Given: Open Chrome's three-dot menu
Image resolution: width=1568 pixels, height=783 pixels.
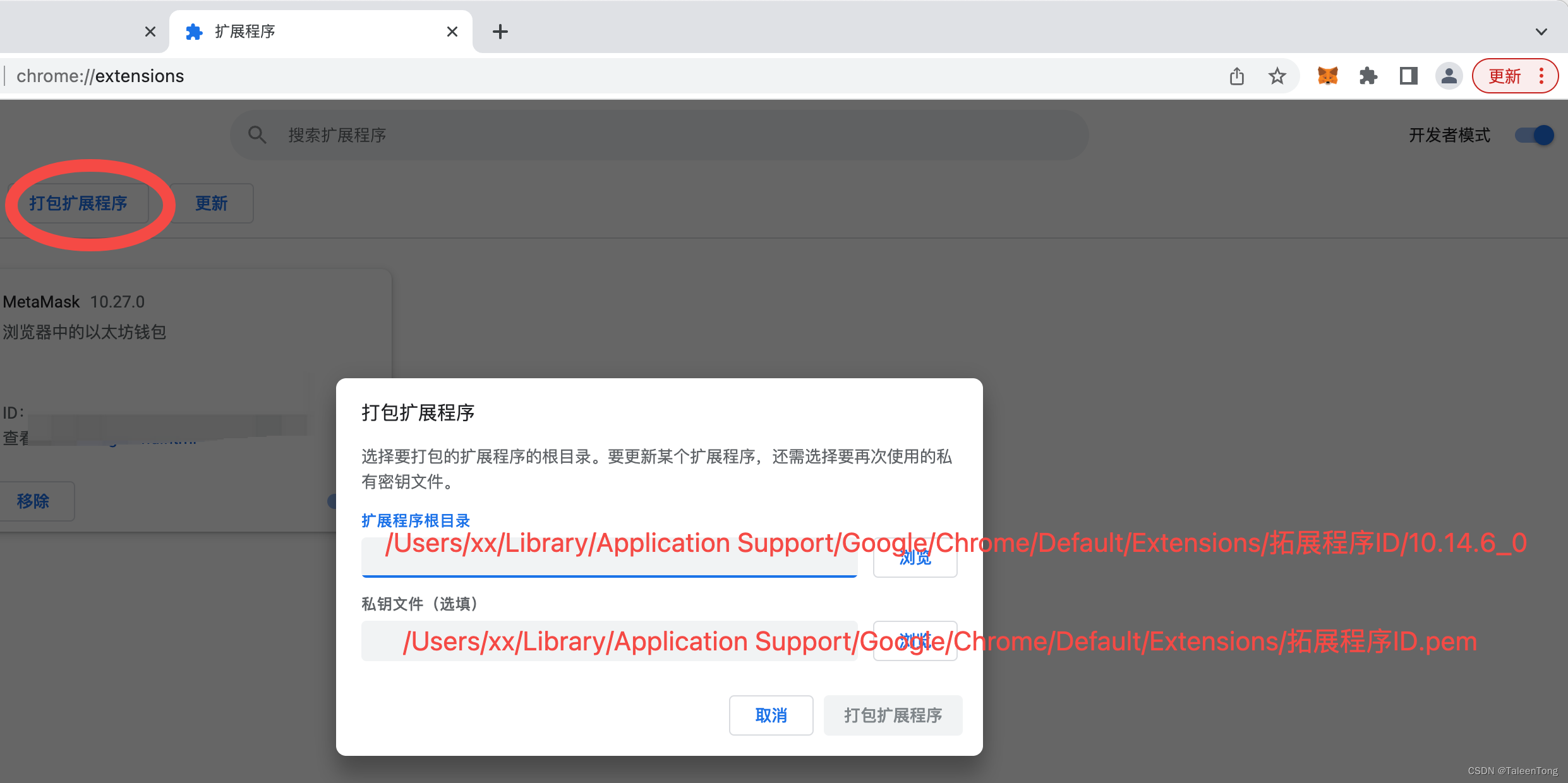Looking at the screenshot, I should (x=1541, y=76).
